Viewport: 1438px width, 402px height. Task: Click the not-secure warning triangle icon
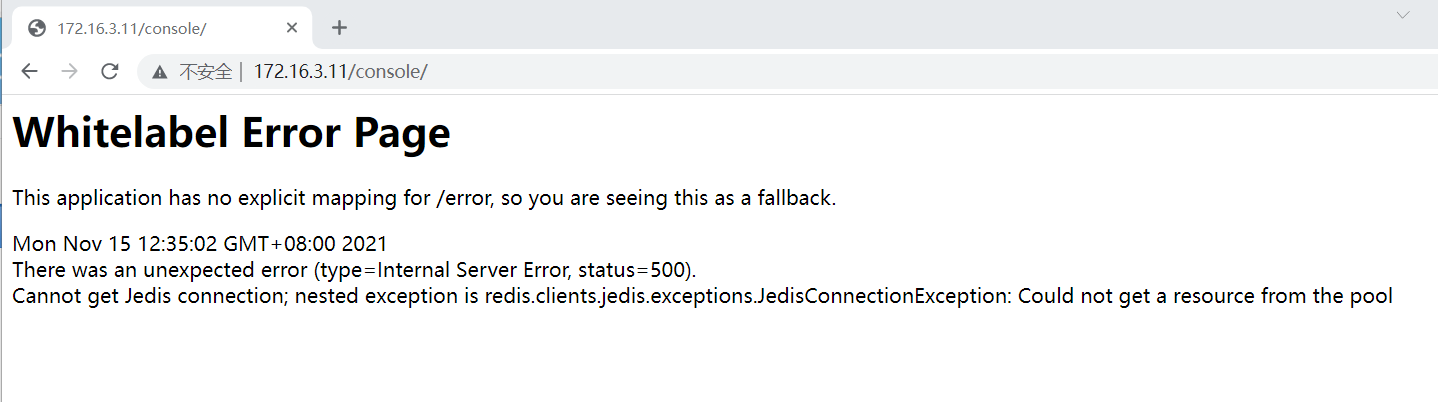[159, 72]
